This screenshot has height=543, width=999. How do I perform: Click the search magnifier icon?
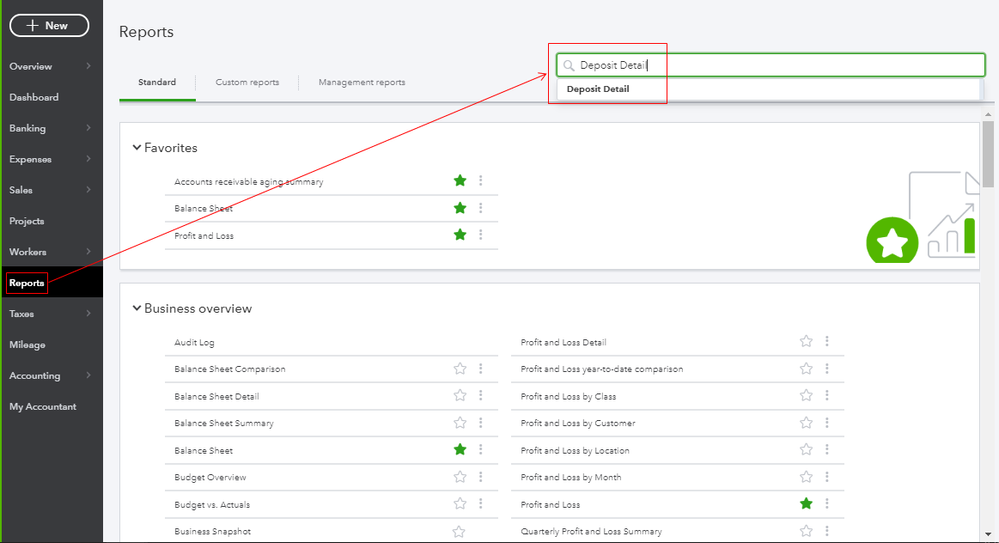coord(569,66)
